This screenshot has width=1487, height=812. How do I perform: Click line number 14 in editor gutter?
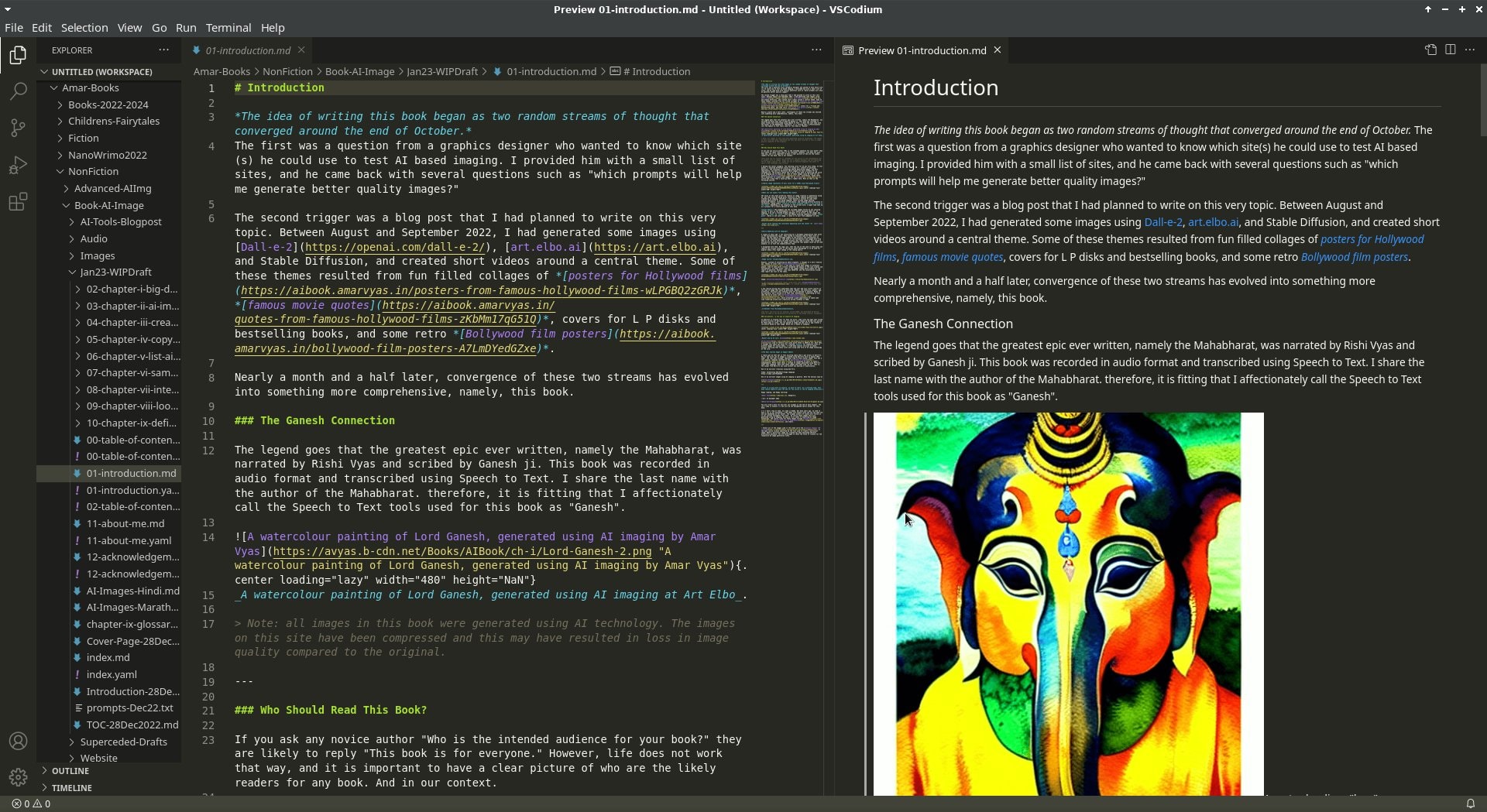(x=208, y=537)
